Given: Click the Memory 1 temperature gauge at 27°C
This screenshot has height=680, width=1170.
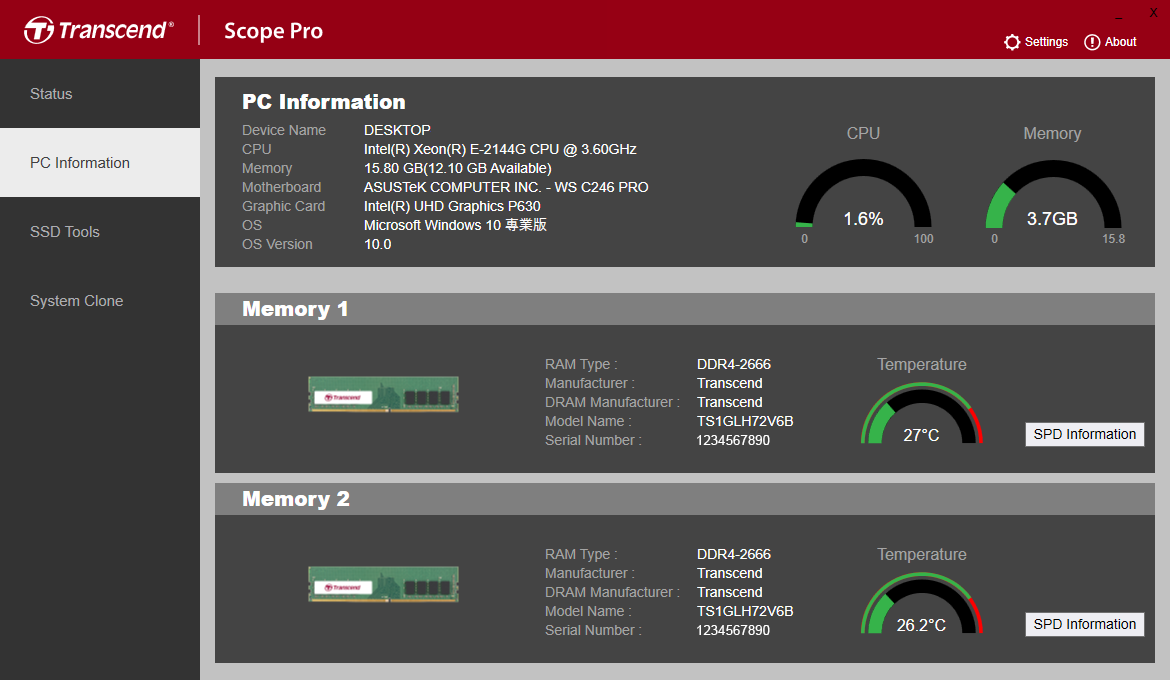Looking at the screenshot, I should 922,414.
